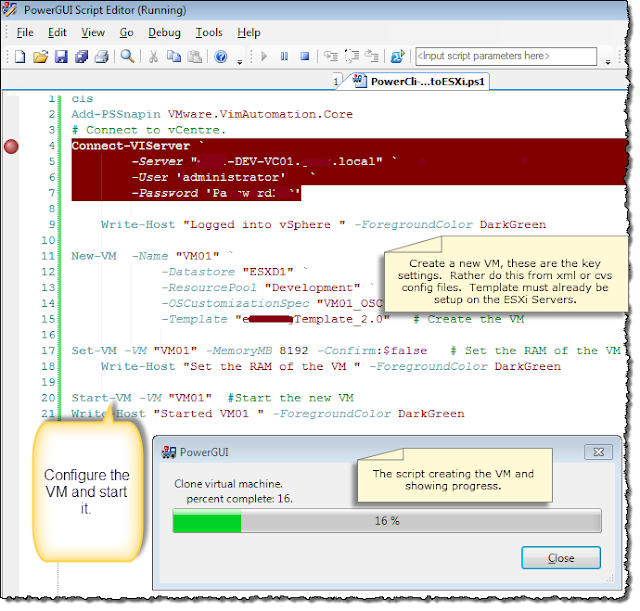Open a script with the folder icon
640x611 pixels.
tap(40, 56)
